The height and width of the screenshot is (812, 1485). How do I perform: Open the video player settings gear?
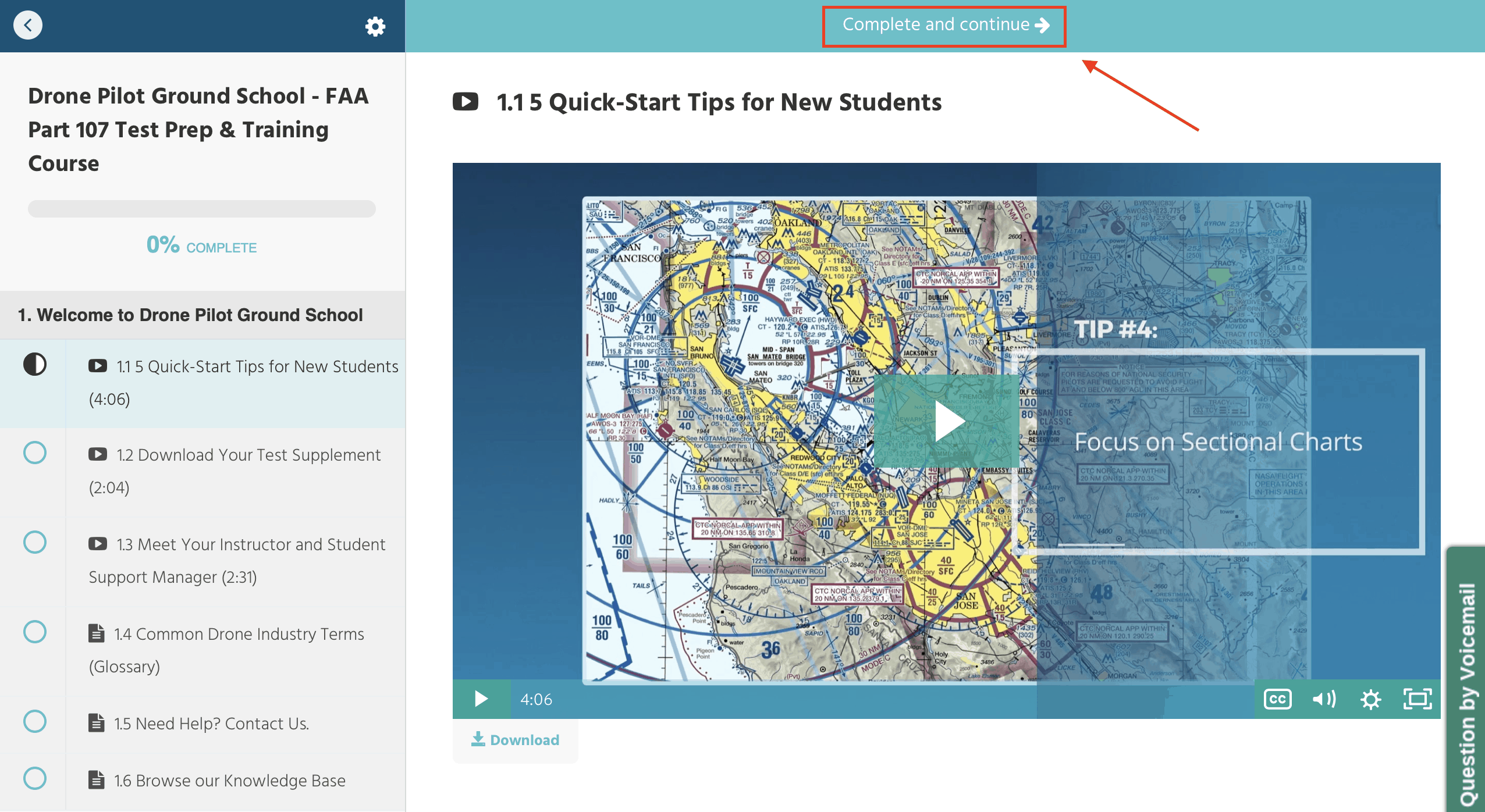tap(1370, 699)
